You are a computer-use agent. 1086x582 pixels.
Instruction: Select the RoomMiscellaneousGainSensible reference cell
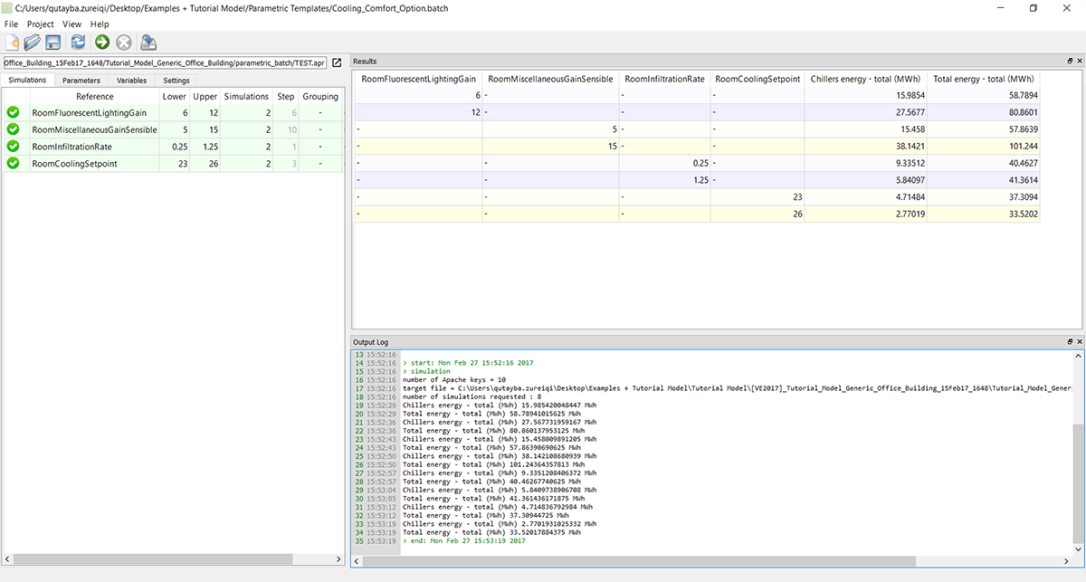click(94, 130)
